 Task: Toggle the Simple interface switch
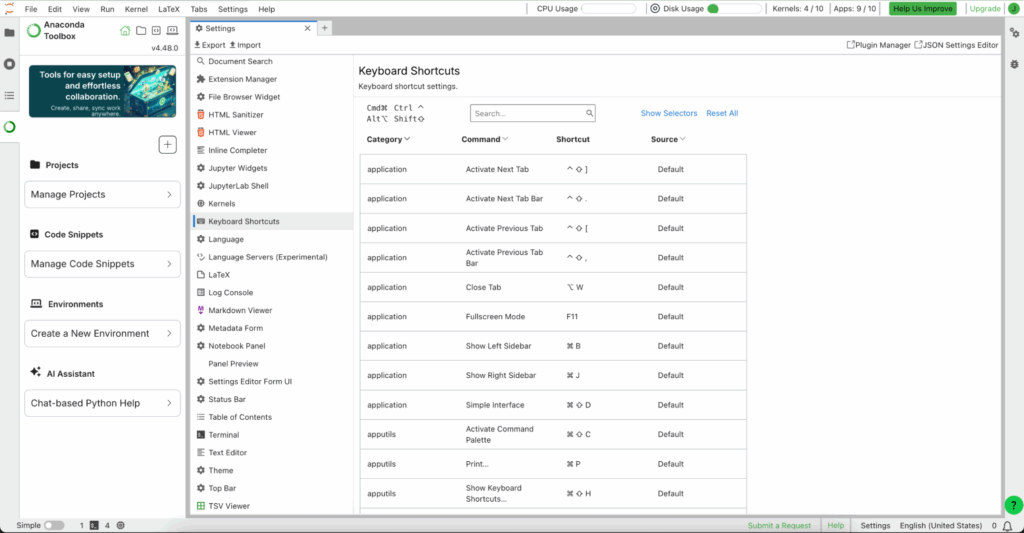54,525
